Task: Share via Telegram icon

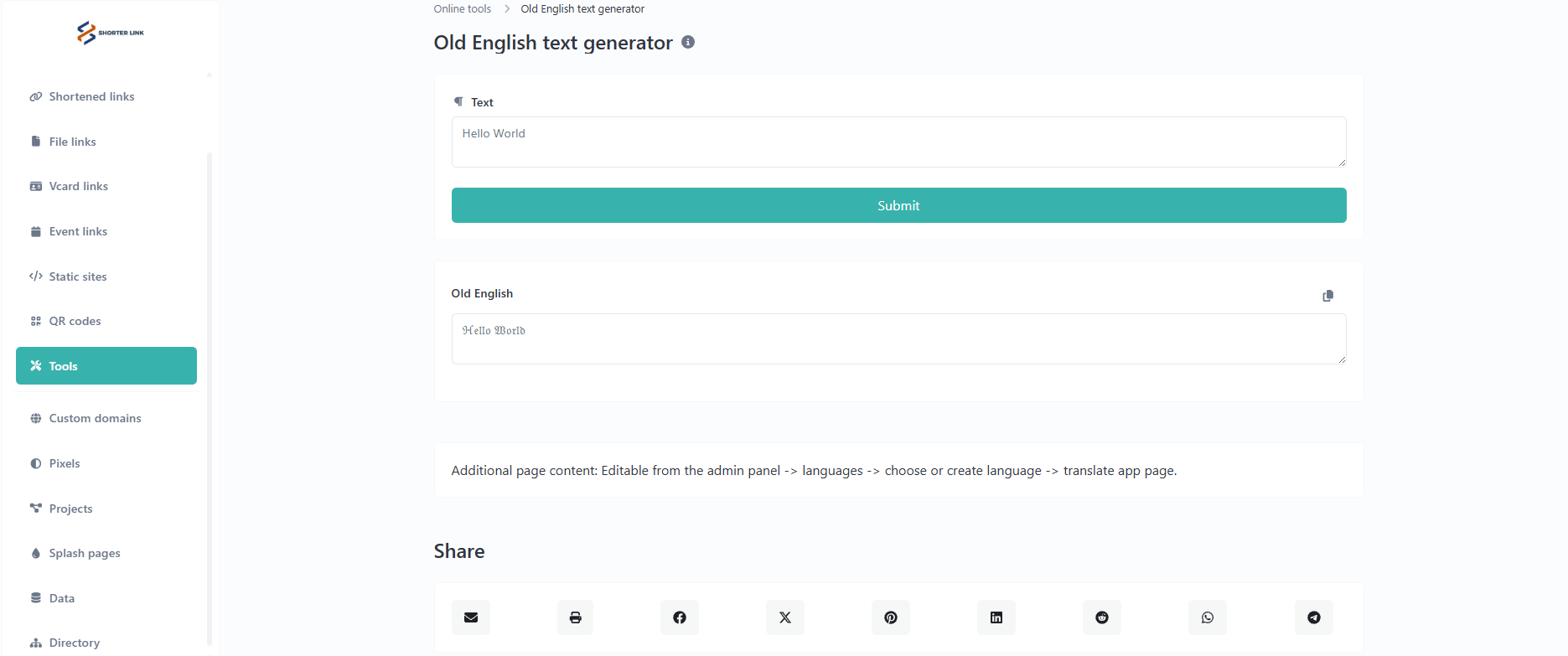Action: click(1314, 617)
